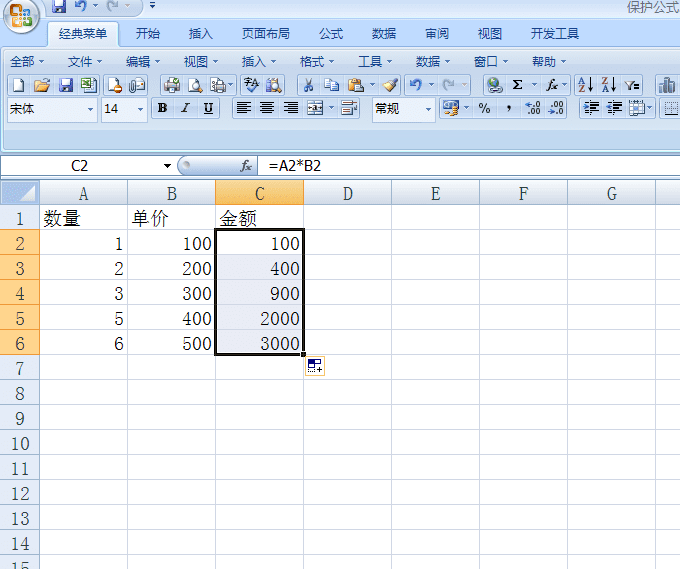Align text right
This screenshot has width=680, height=569.
[x=291, y=108]
